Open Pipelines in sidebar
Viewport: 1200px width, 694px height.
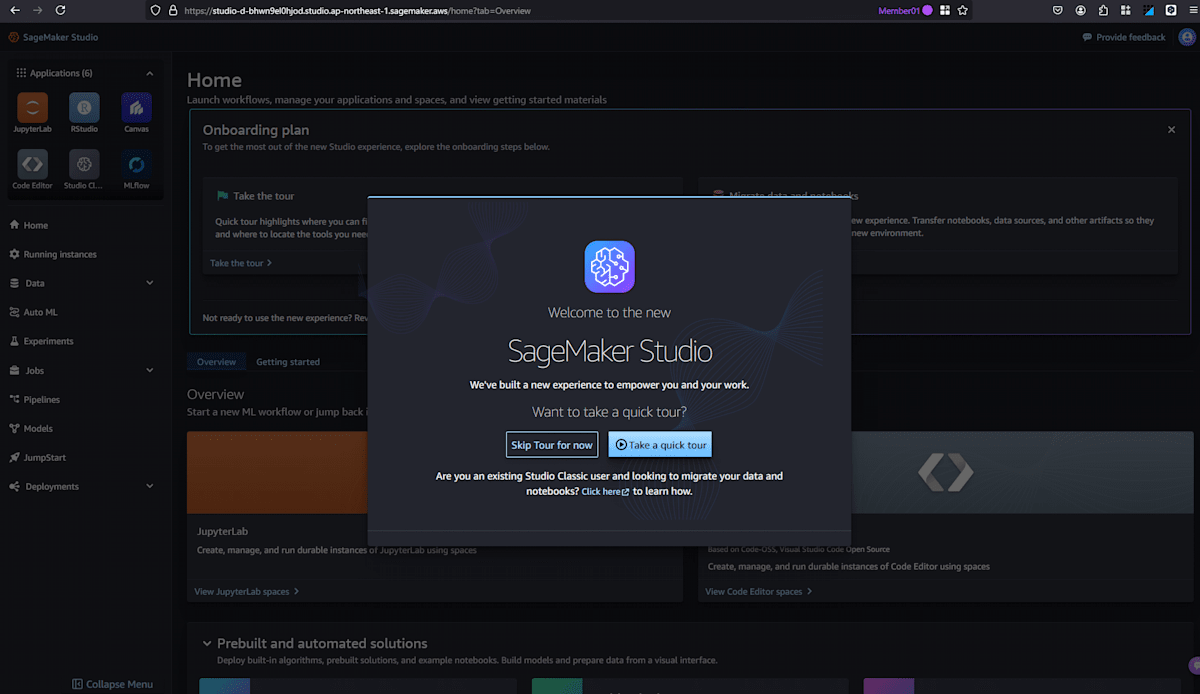click(34, 399)
